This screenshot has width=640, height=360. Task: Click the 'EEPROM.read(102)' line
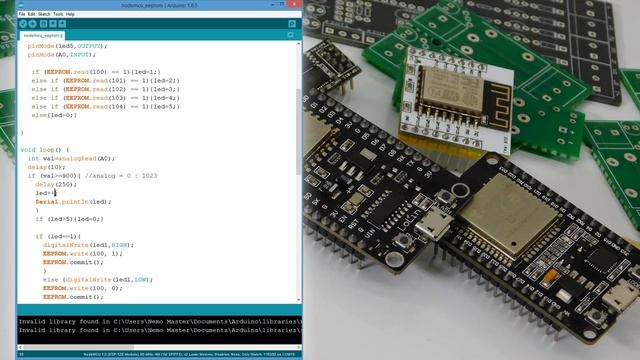[x=105, y=89]
